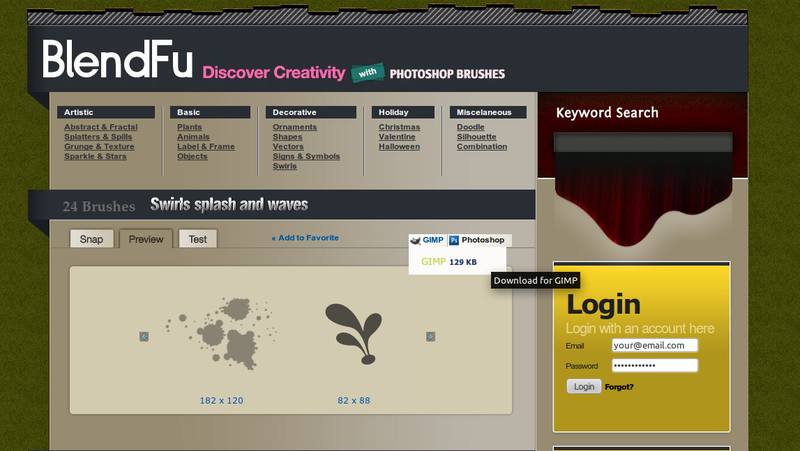This screenshot has width=800, height=451.
Task: Click the Holiday menu header
Action: pos(403,112)
